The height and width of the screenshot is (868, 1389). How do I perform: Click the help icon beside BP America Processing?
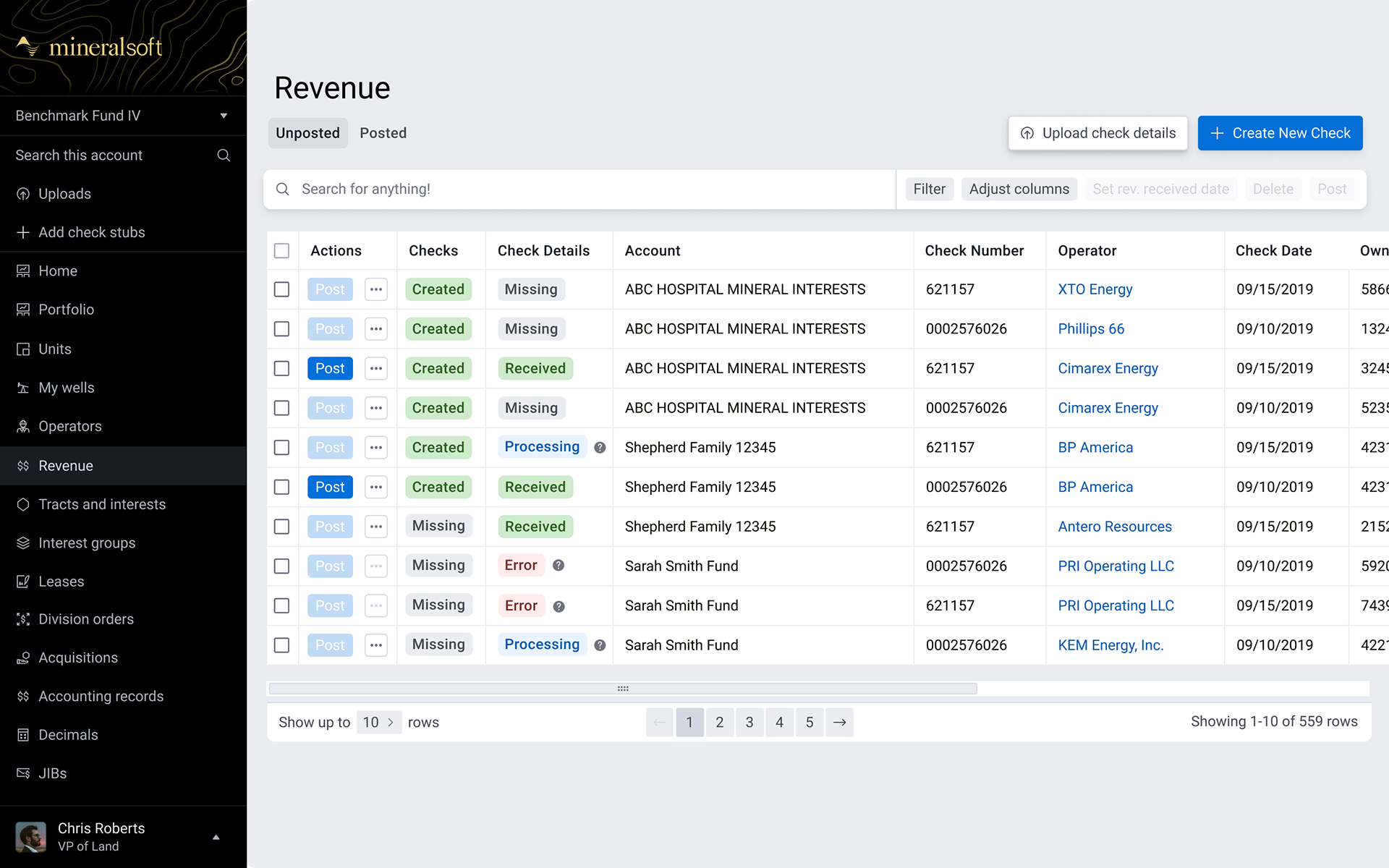600,448
